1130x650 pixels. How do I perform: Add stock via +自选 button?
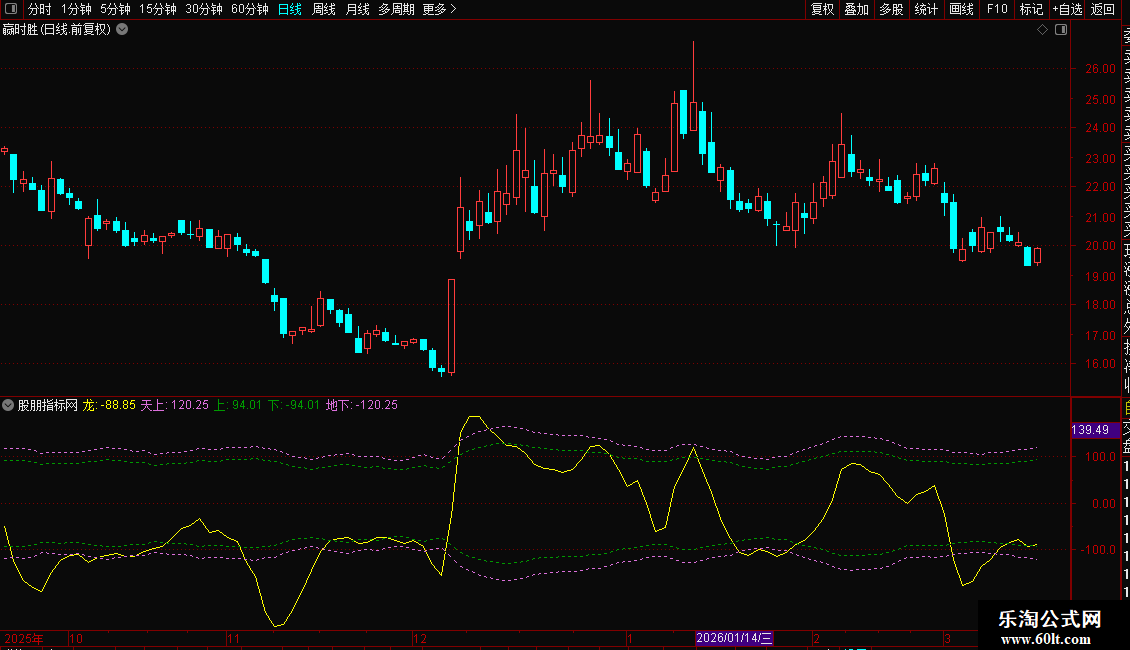(1067, 9)
